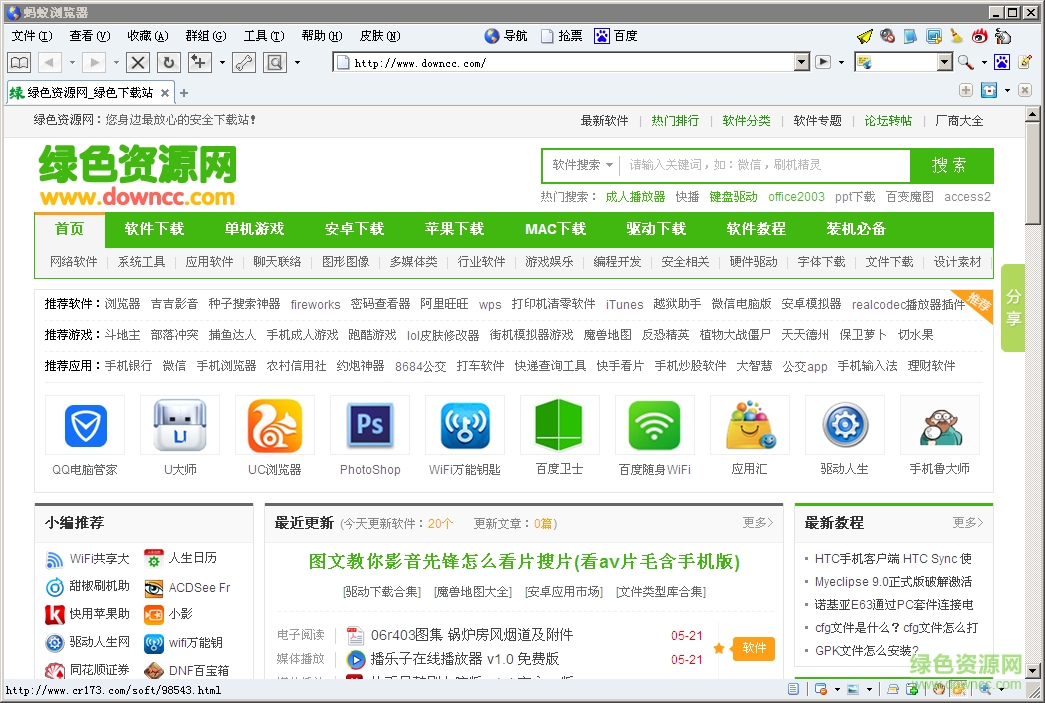Viewport: 1045px width, 703px height.
Task: Click the 驱动人生 gear icon
Action: [x=844, y=424]
